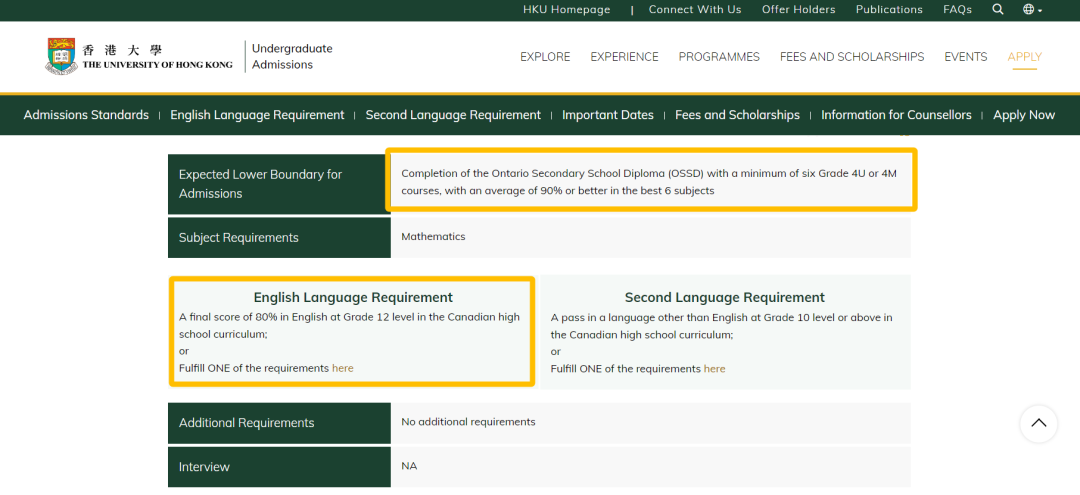
Task: Open Important Dates section
Action: (x=608, y=115)
